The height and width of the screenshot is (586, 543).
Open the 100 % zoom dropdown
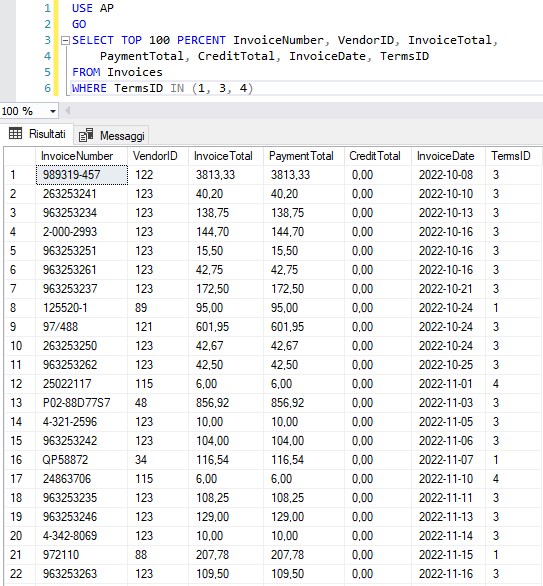tap(53, 111)
